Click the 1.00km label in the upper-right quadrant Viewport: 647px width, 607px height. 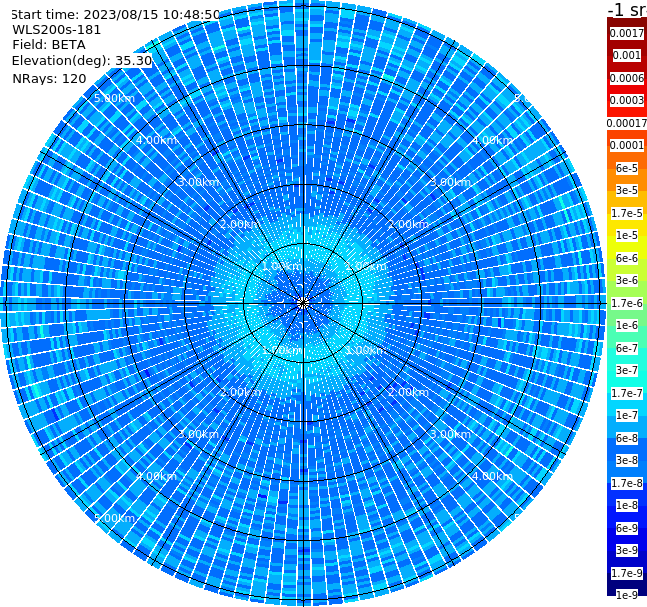point(366,266)
